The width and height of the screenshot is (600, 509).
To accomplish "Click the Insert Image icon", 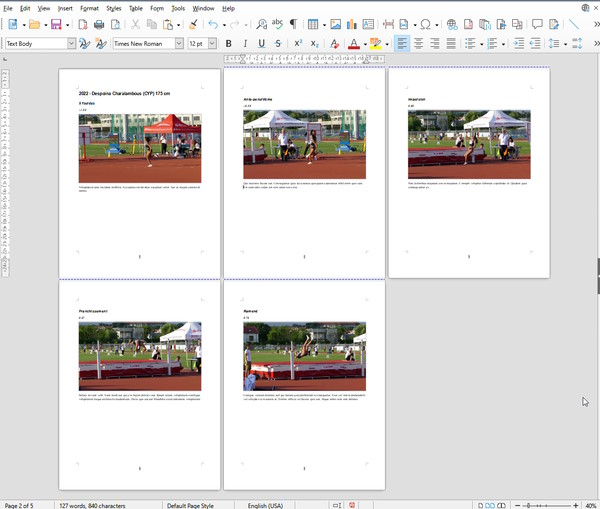I will pyautogui.click(x=336, y=24).
